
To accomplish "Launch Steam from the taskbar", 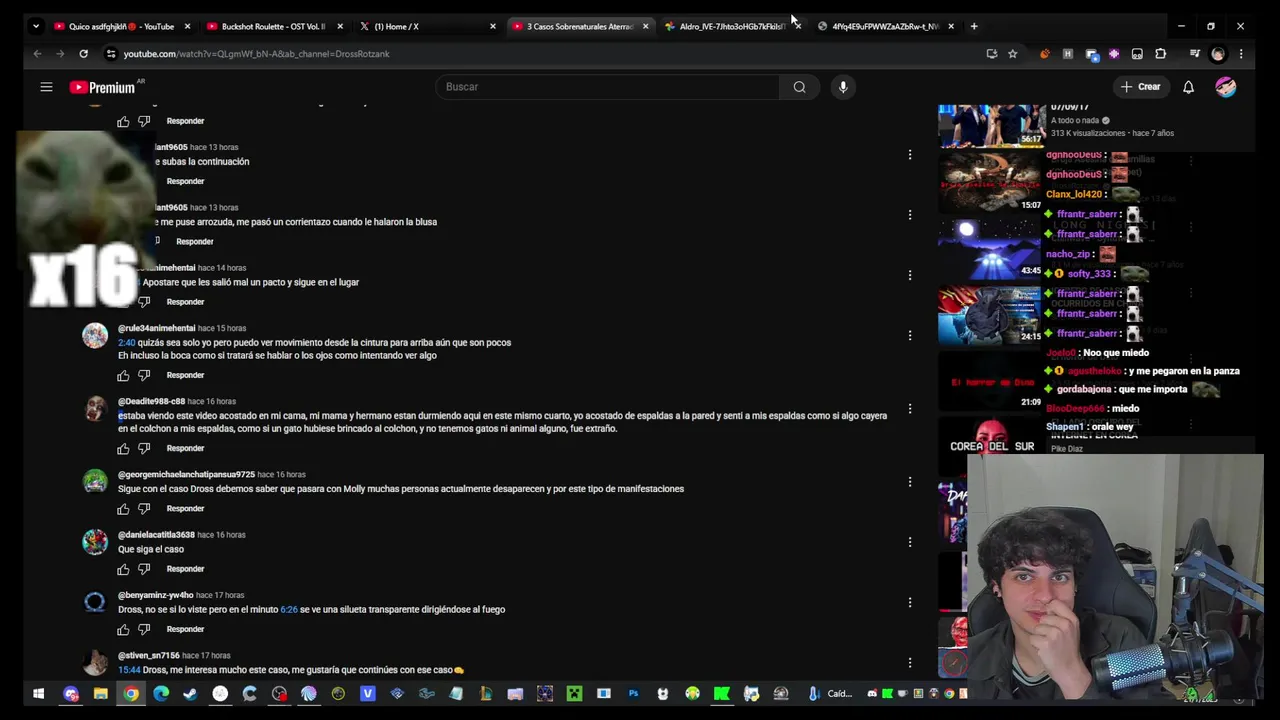I will [190, 693].
